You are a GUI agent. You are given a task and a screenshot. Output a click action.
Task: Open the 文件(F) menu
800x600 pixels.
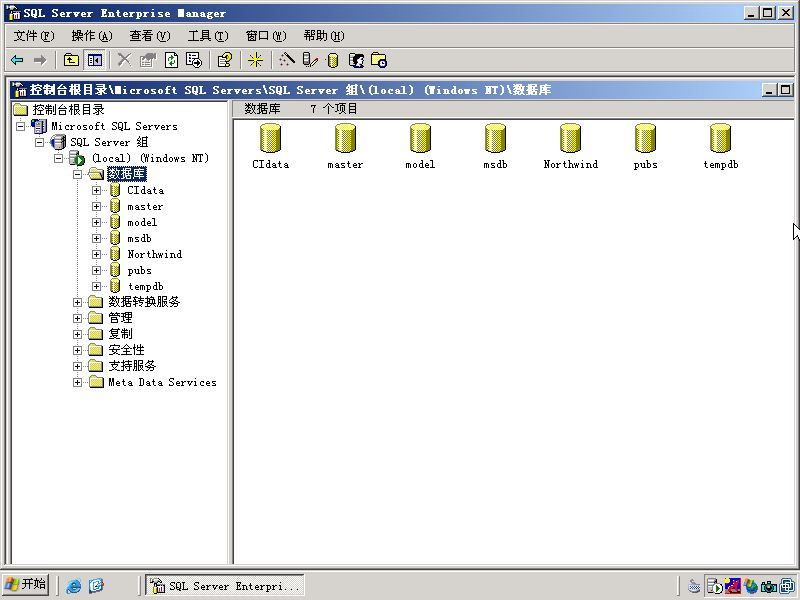click(34, 36)
